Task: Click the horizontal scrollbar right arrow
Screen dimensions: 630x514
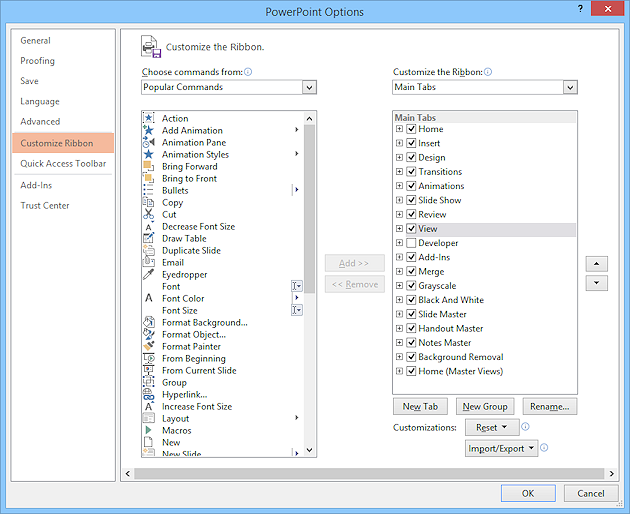Action: [611, 473]
